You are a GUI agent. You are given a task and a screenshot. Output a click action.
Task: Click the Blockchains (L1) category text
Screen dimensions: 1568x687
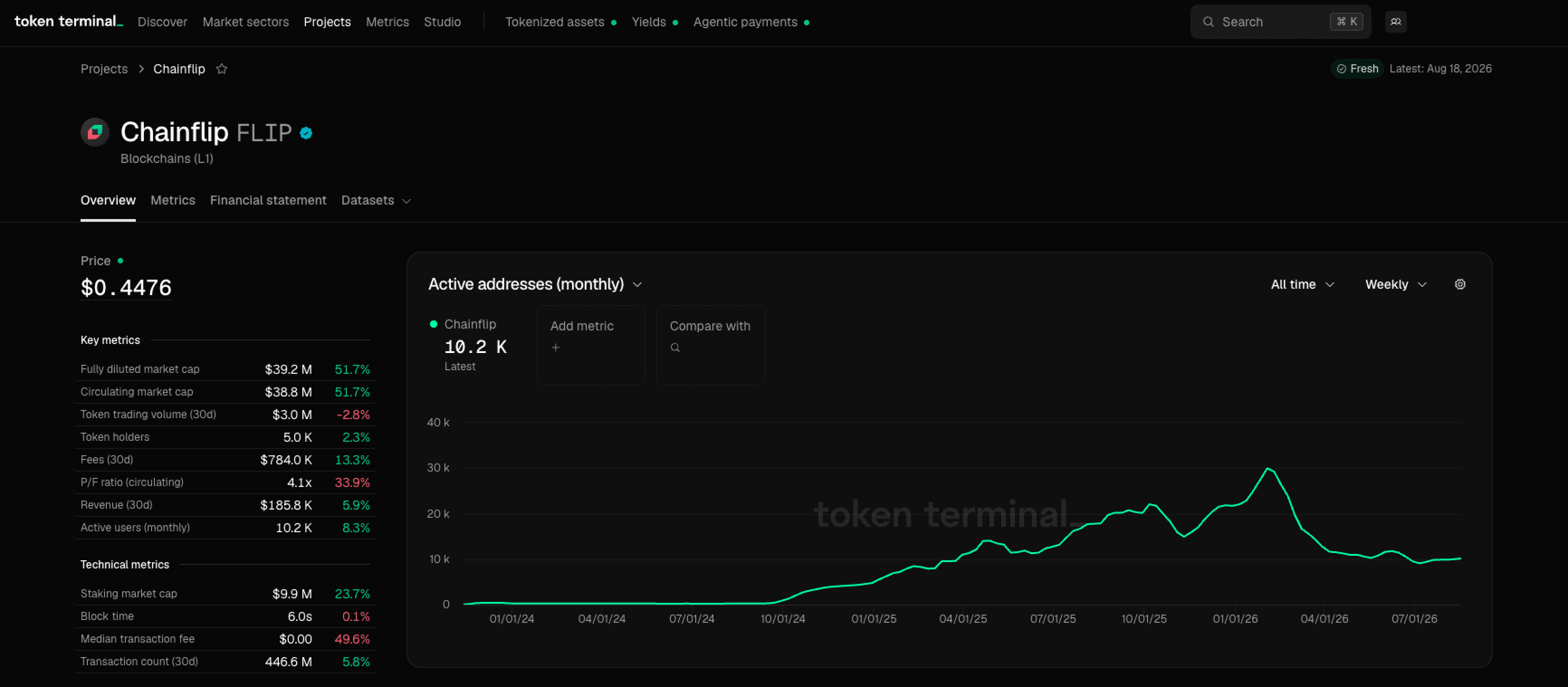click(167, 158)
